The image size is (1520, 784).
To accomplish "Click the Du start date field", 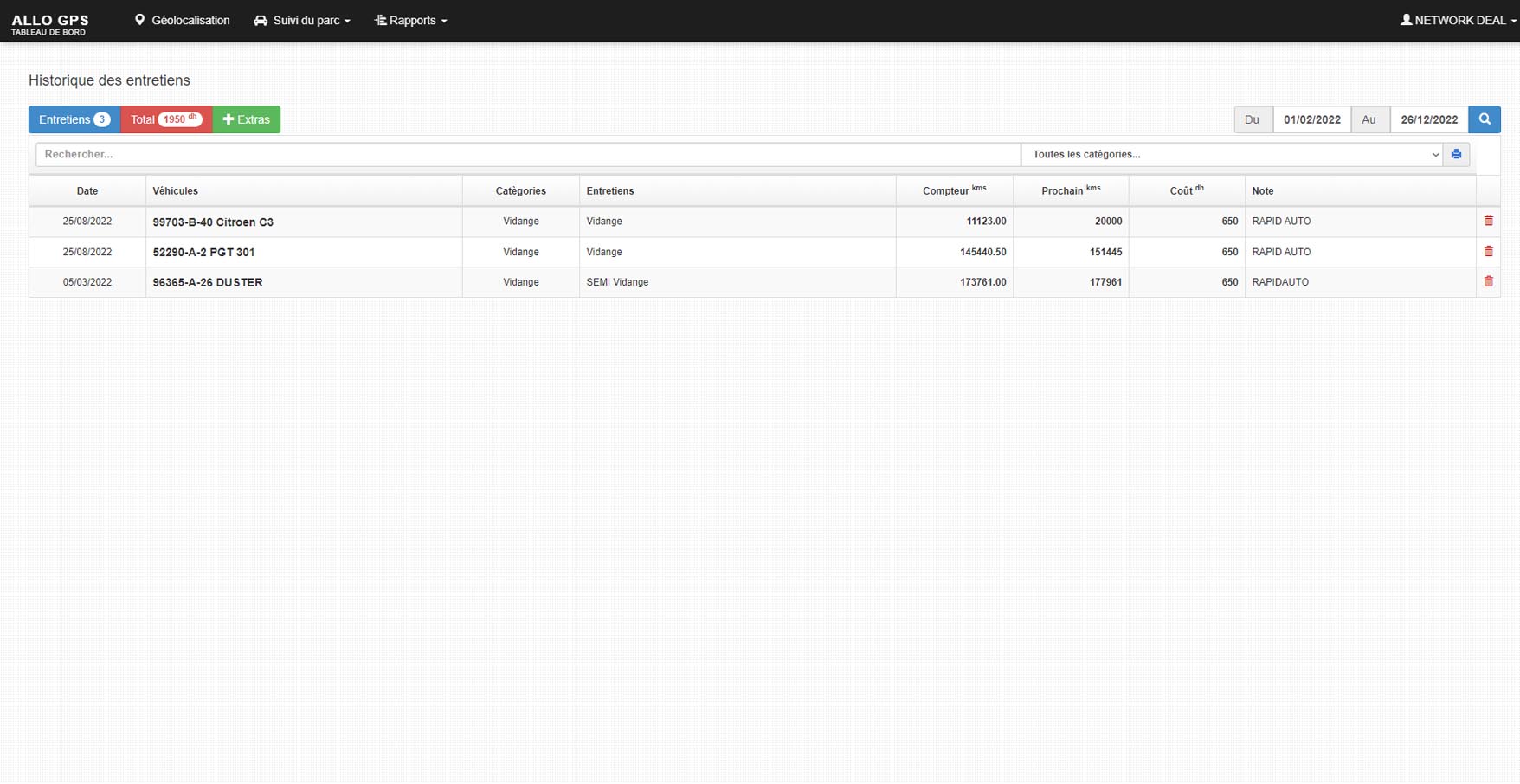I will (1311, 119).
